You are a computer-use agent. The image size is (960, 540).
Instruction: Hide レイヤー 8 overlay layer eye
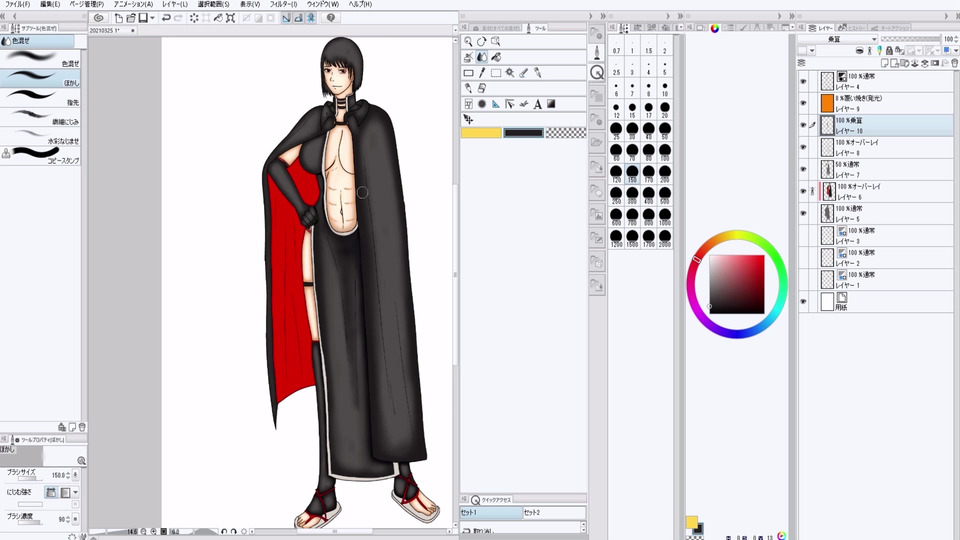[803, 147]
